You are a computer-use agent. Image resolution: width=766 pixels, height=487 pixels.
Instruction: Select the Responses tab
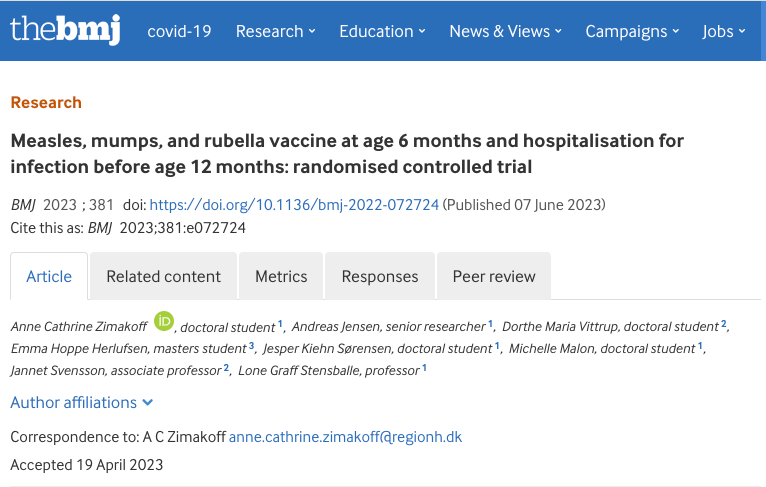click(x=379, y=276)
